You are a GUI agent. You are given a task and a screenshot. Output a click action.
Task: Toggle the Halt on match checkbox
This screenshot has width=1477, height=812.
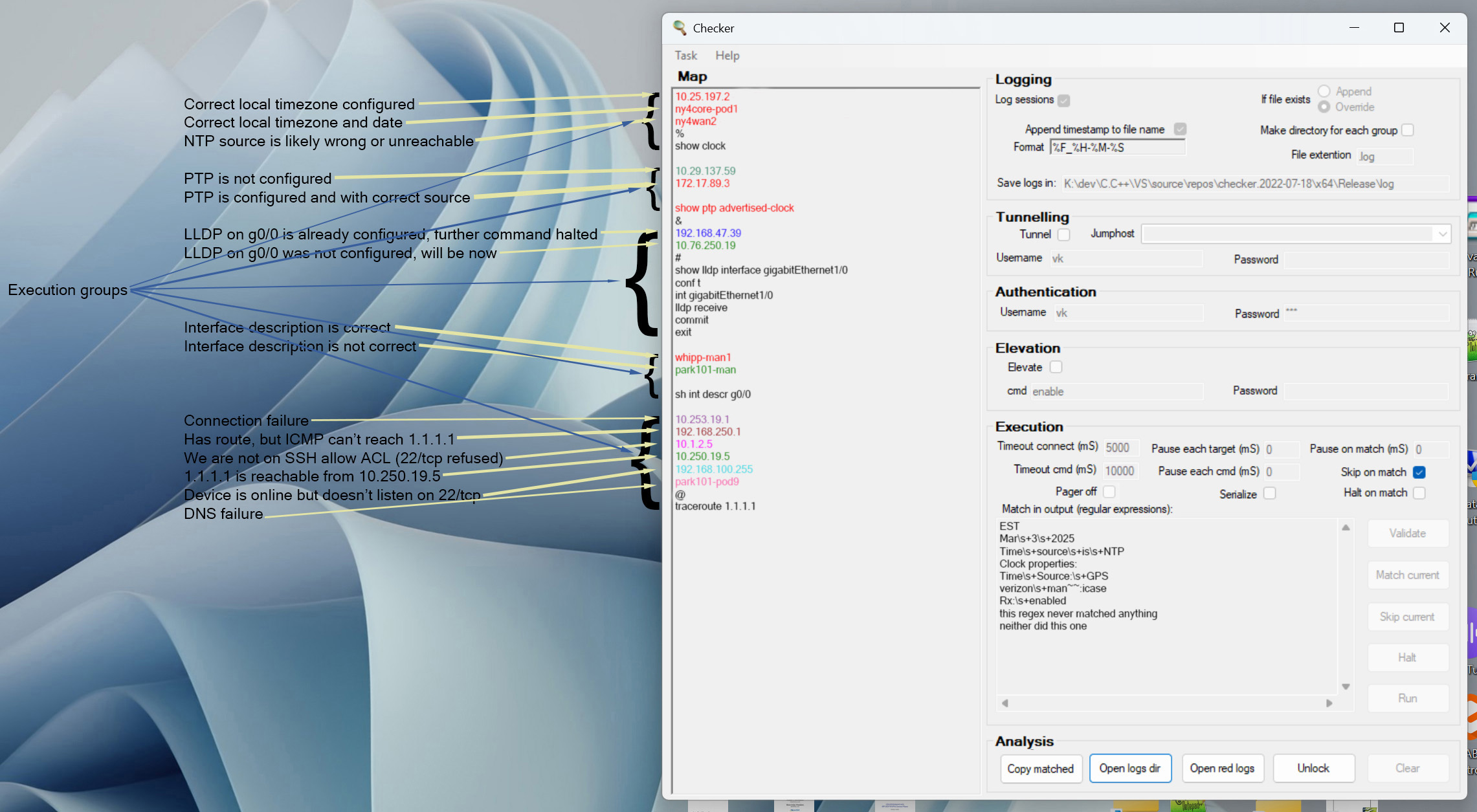[x=1419, y=493]
